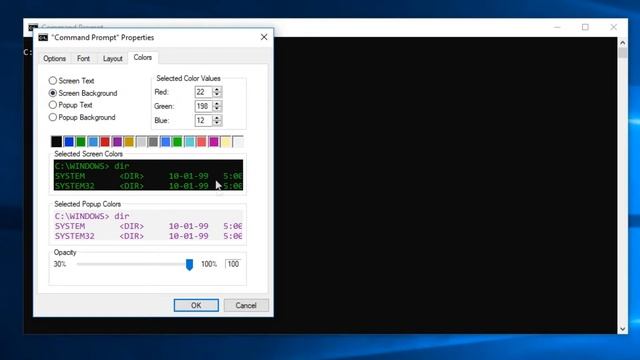Cancel the Properties dialog
Screen dimensions: 640x360
246,305
